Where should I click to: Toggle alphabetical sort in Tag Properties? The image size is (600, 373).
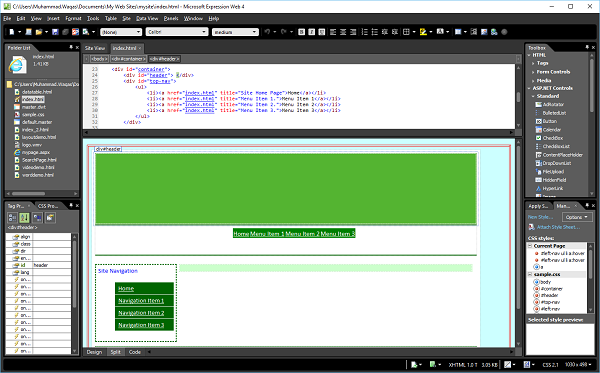click(x=24, y=218)
